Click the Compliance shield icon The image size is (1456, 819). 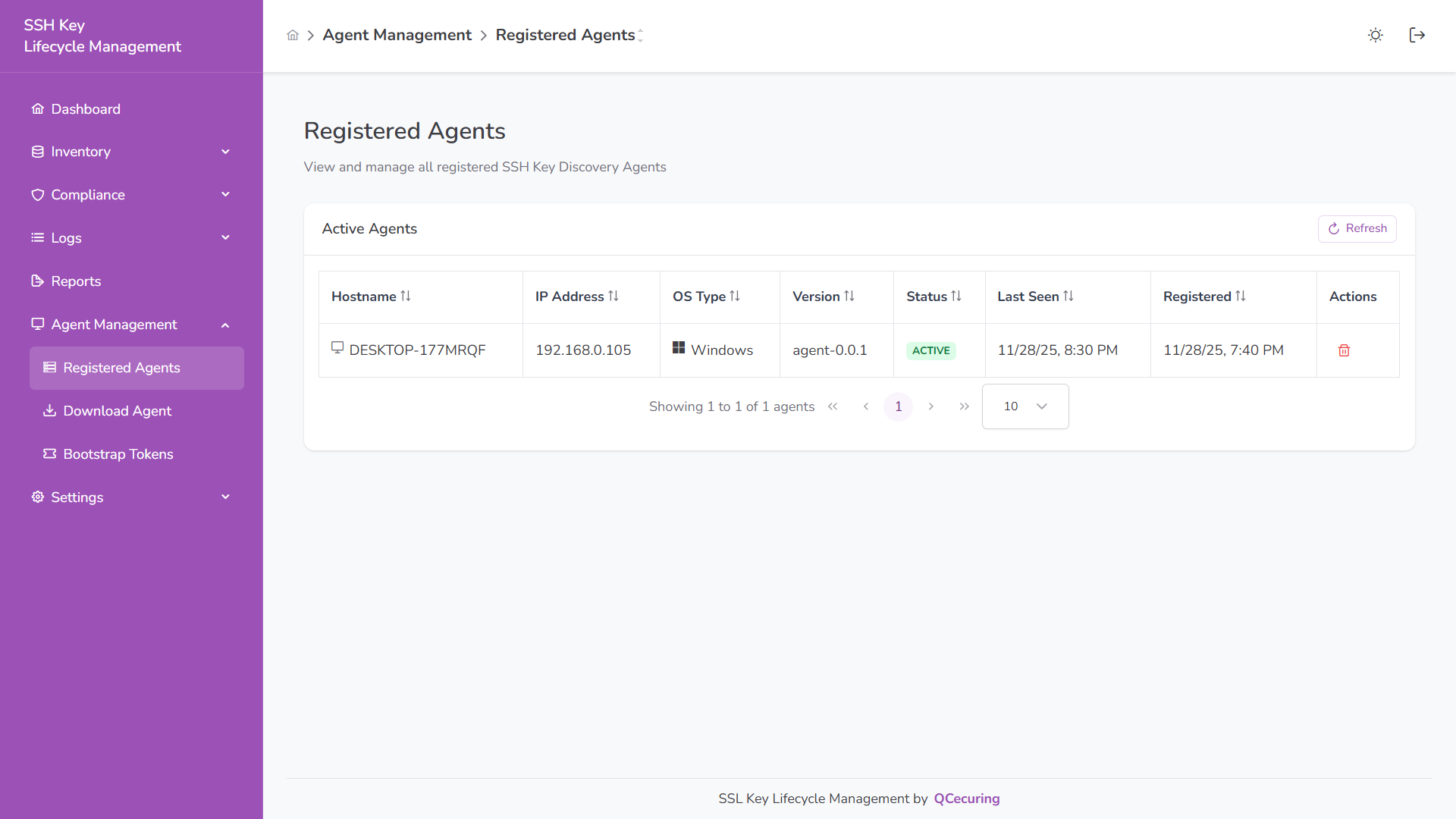(37, 194)
